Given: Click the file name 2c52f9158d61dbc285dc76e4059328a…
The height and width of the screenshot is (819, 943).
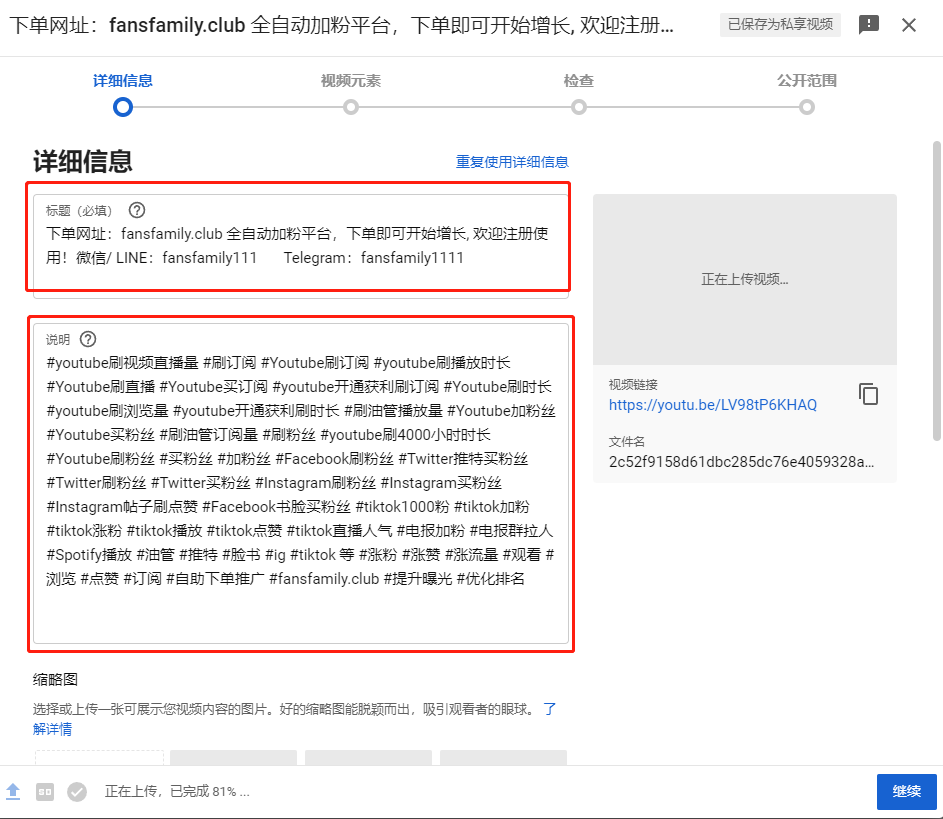Looking at the screenshot, I should 741,462.
